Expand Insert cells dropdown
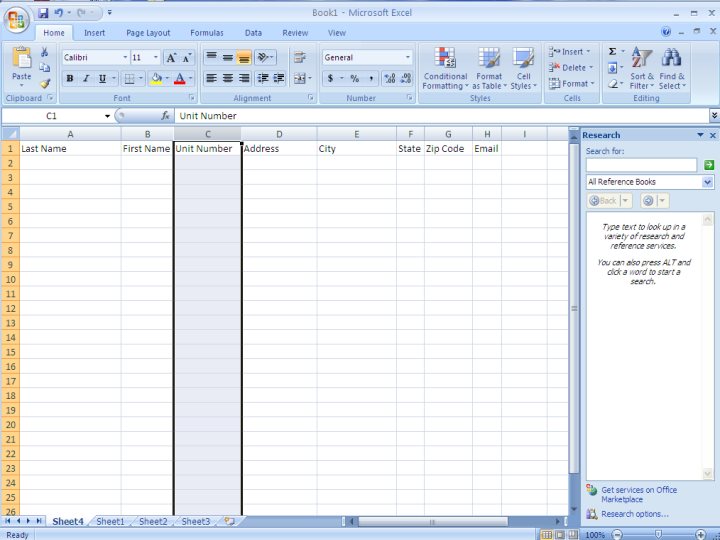The height and width of the screenshot is (540, 720). point(588,51)
